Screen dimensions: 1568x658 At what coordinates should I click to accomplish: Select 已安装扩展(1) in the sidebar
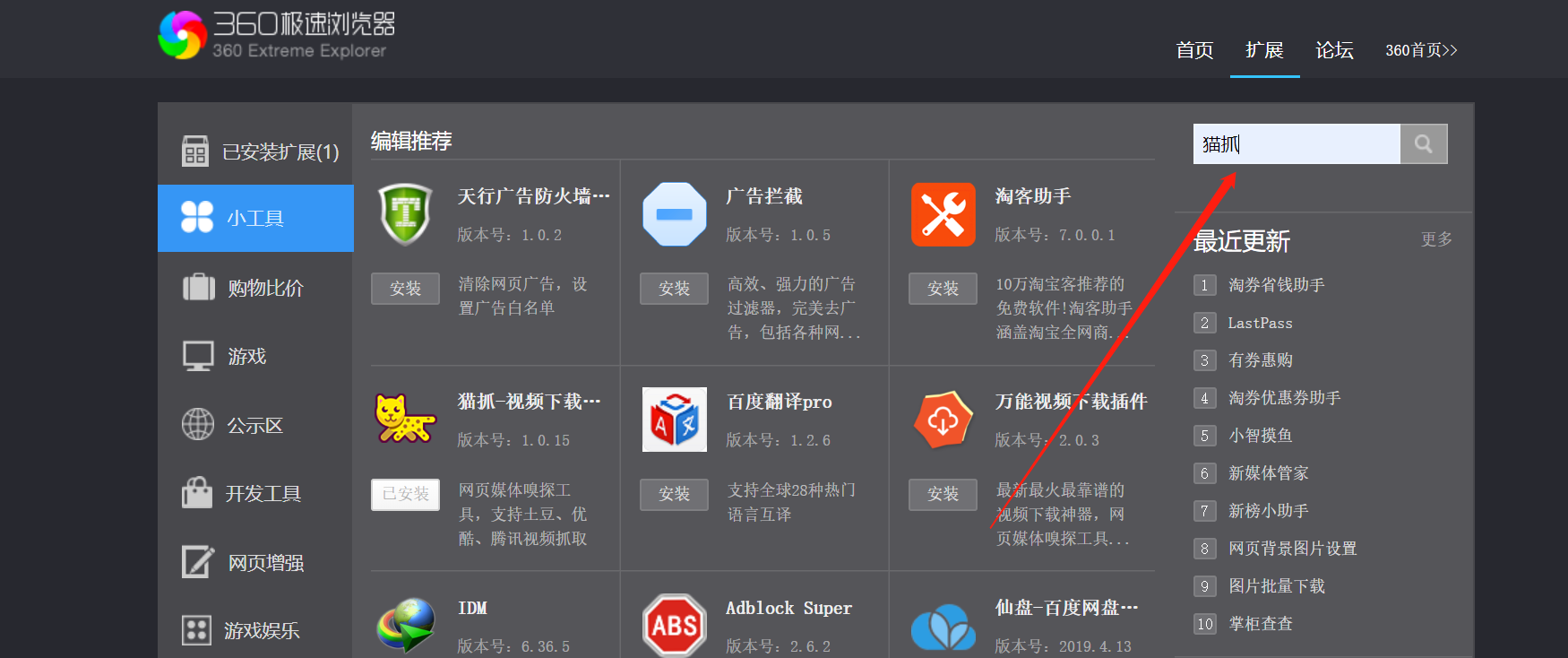pyautogui.click(x=280, y=152)
